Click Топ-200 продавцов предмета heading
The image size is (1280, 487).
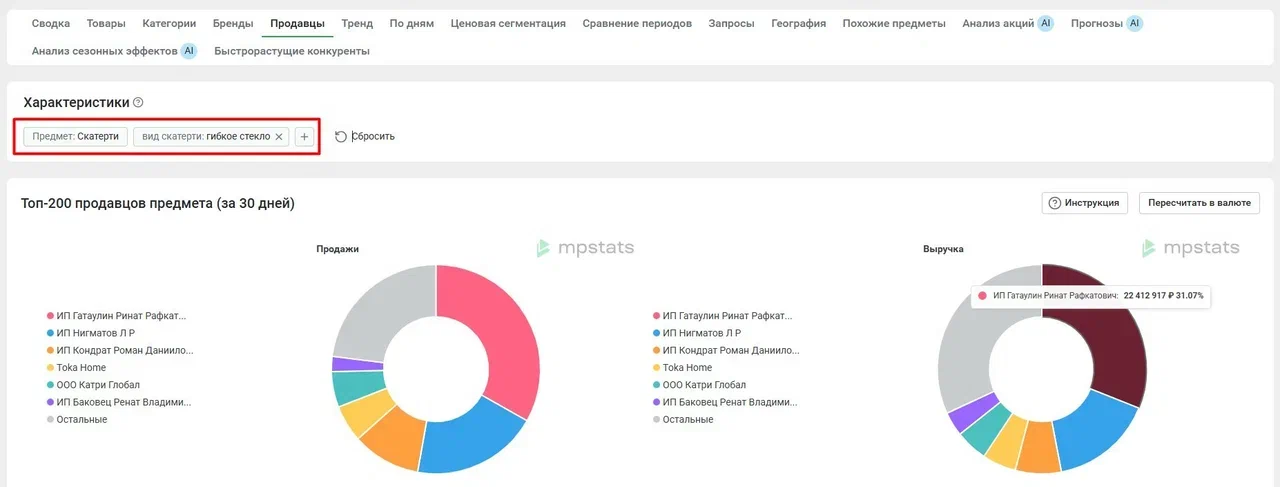click(x=158, y=204)
